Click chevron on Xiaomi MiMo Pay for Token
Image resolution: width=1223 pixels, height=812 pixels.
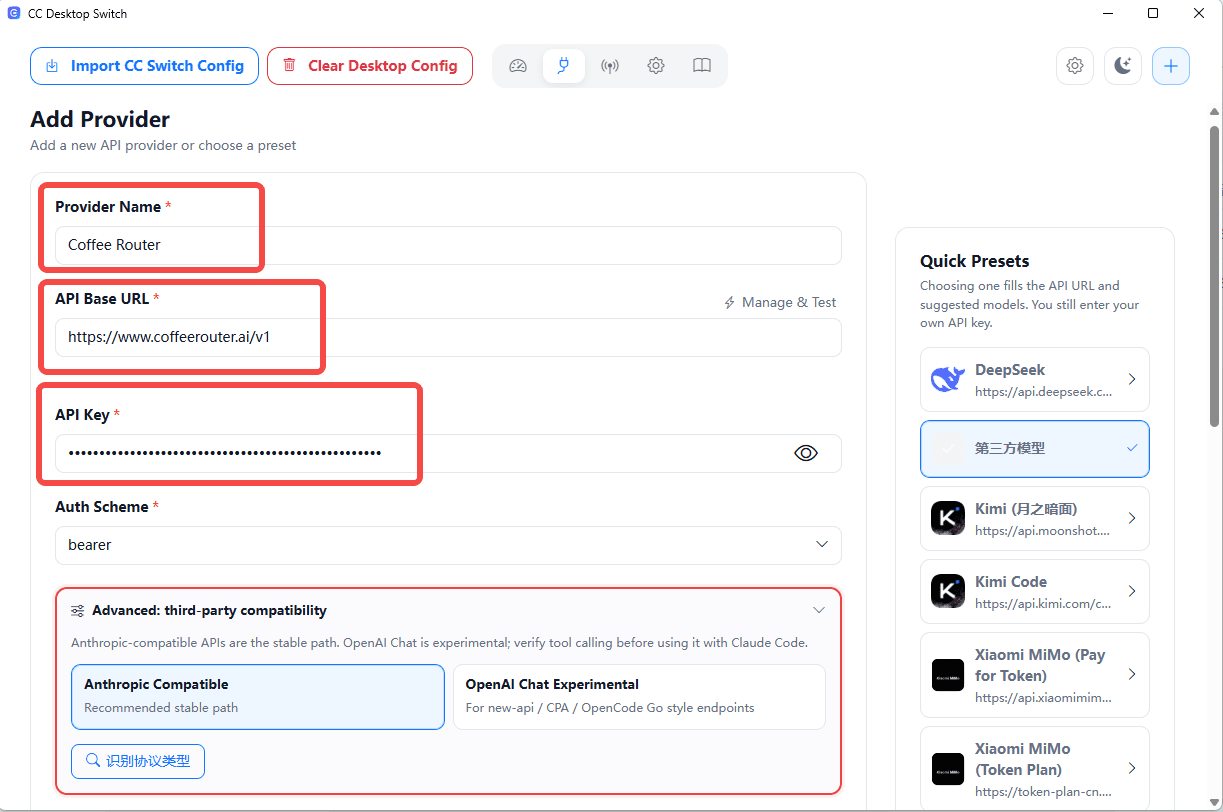(1132, 675)
